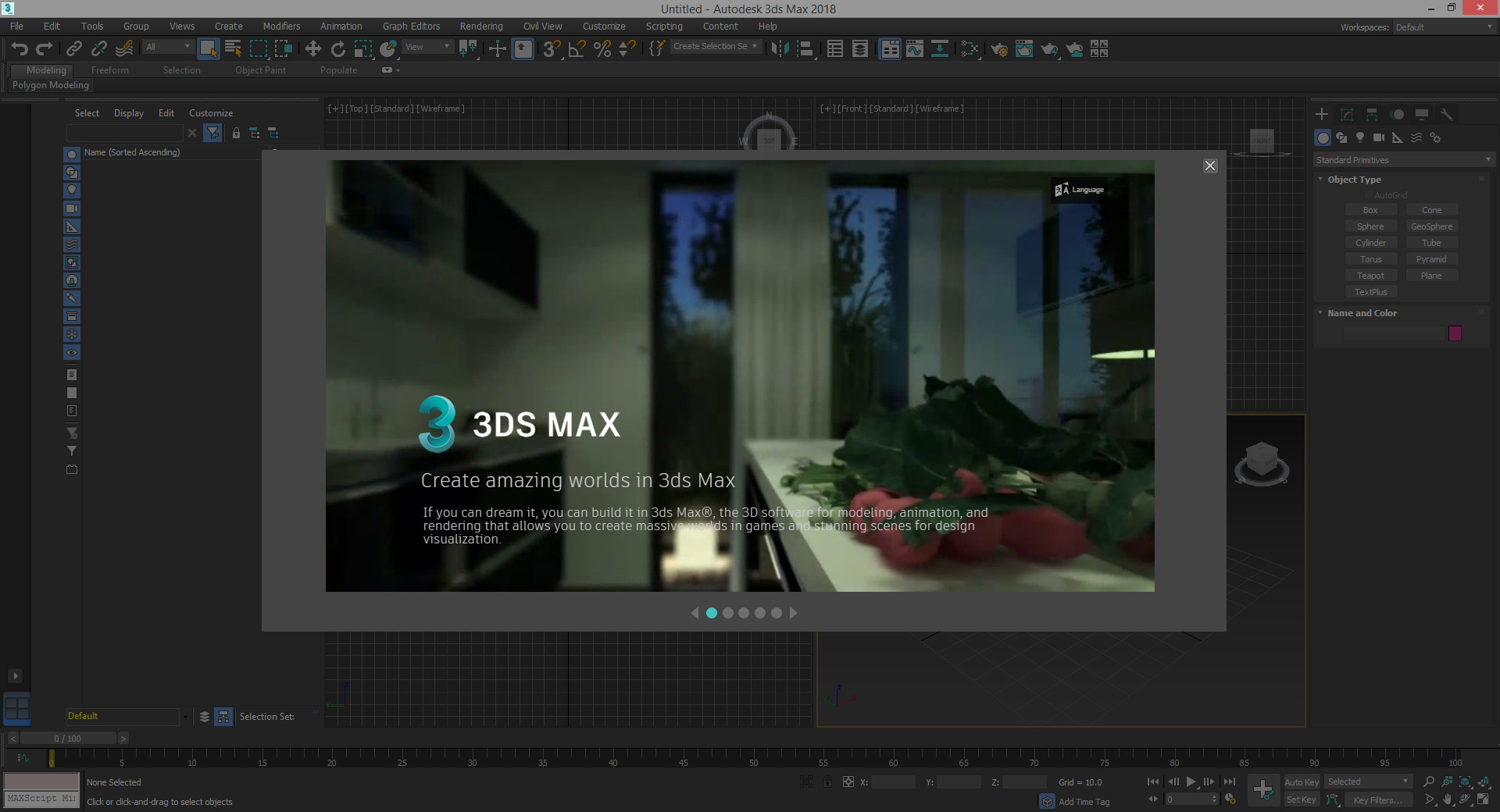Toggle Display Geometry filter in Scene Explorer
The height and width of the screenshot is (812, 1500).
pos(72,155)
